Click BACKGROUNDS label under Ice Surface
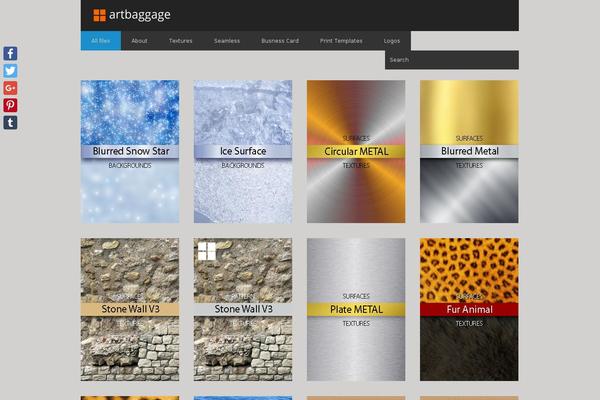Viewport: 600px width, 400px height. [243, 165]
